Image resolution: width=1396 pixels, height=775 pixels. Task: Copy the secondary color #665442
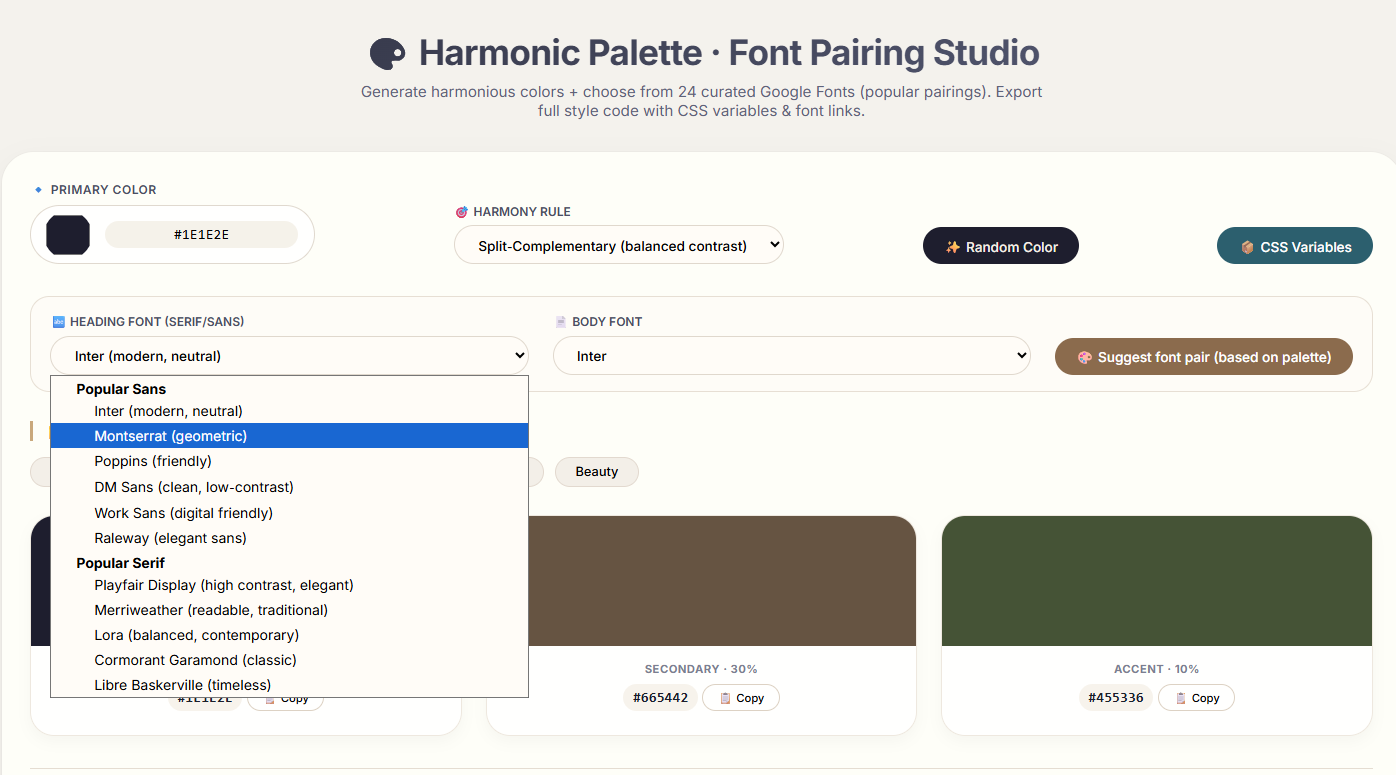pyautogui.click(x=741, y=698)
